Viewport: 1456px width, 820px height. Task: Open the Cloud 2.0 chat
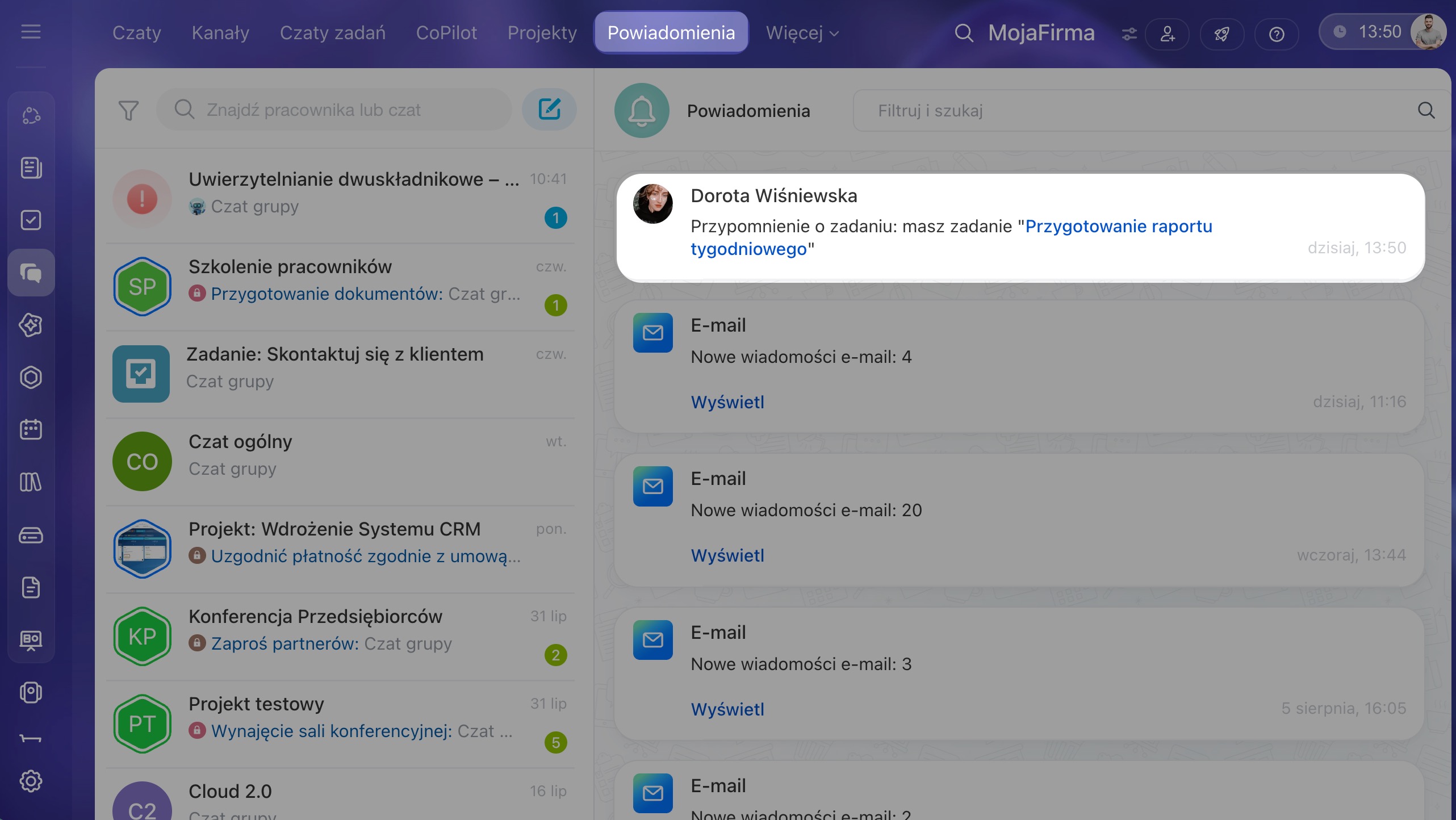point(341,795)
